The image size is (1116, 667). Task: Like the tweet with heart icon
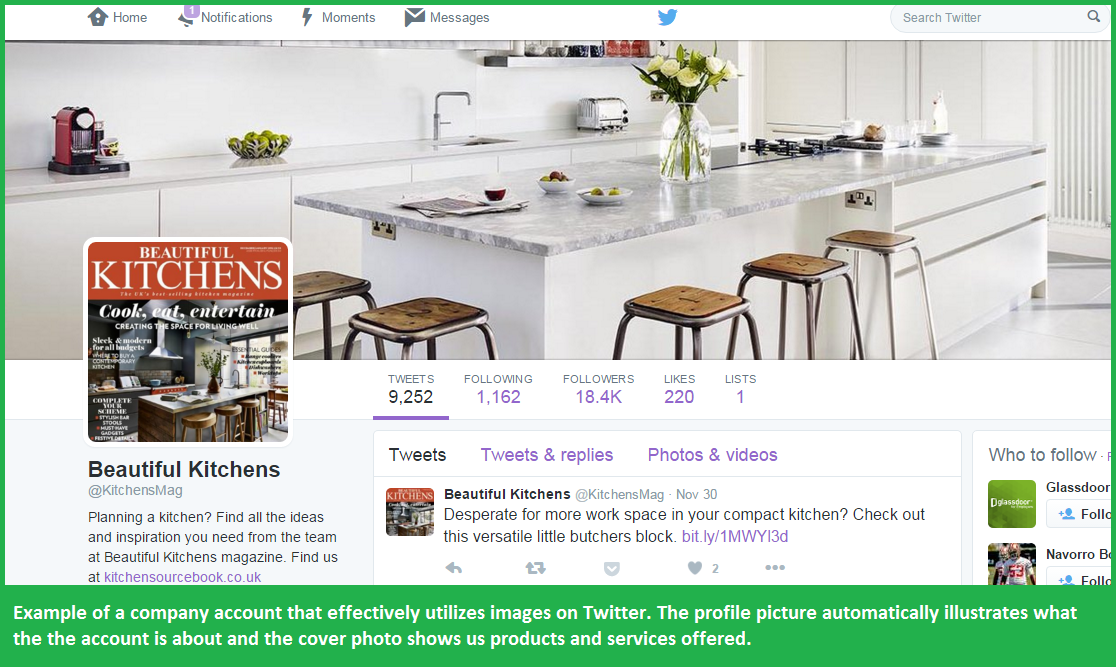(695, 567)
